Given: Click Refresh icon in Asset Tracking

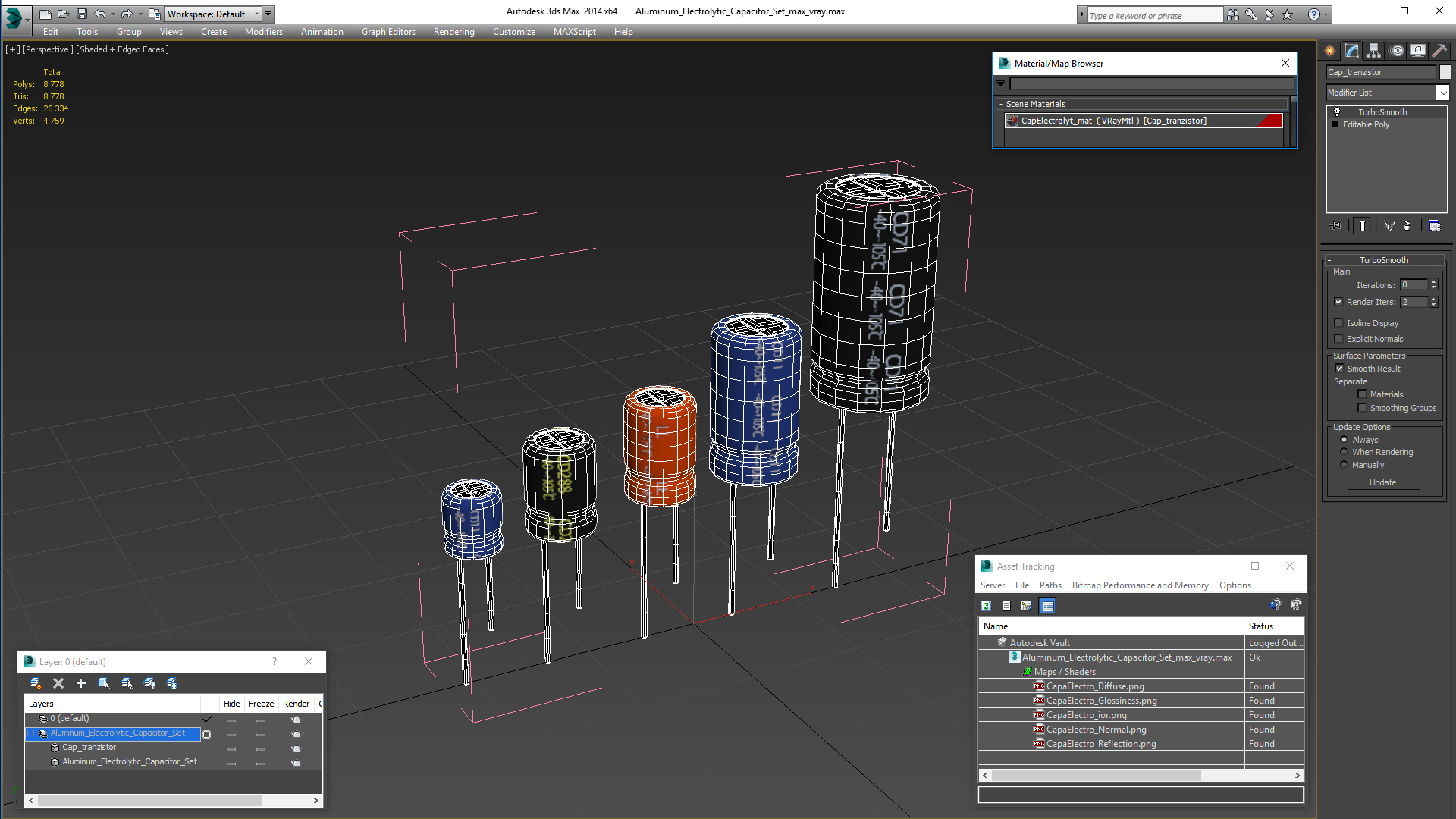Looking at the screenshot, I should pos(986,606).
